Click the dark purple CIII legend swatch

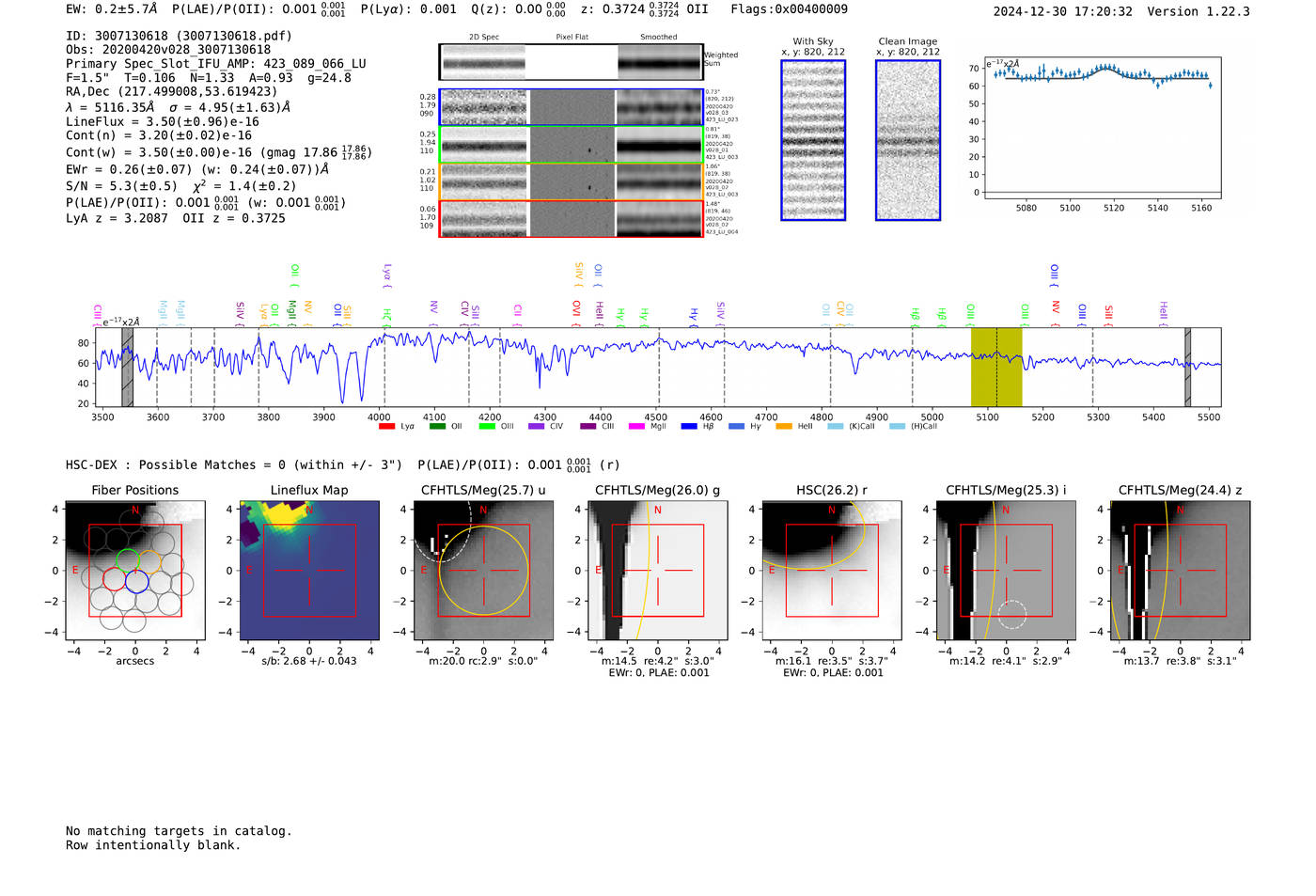(x=587, y=427)
